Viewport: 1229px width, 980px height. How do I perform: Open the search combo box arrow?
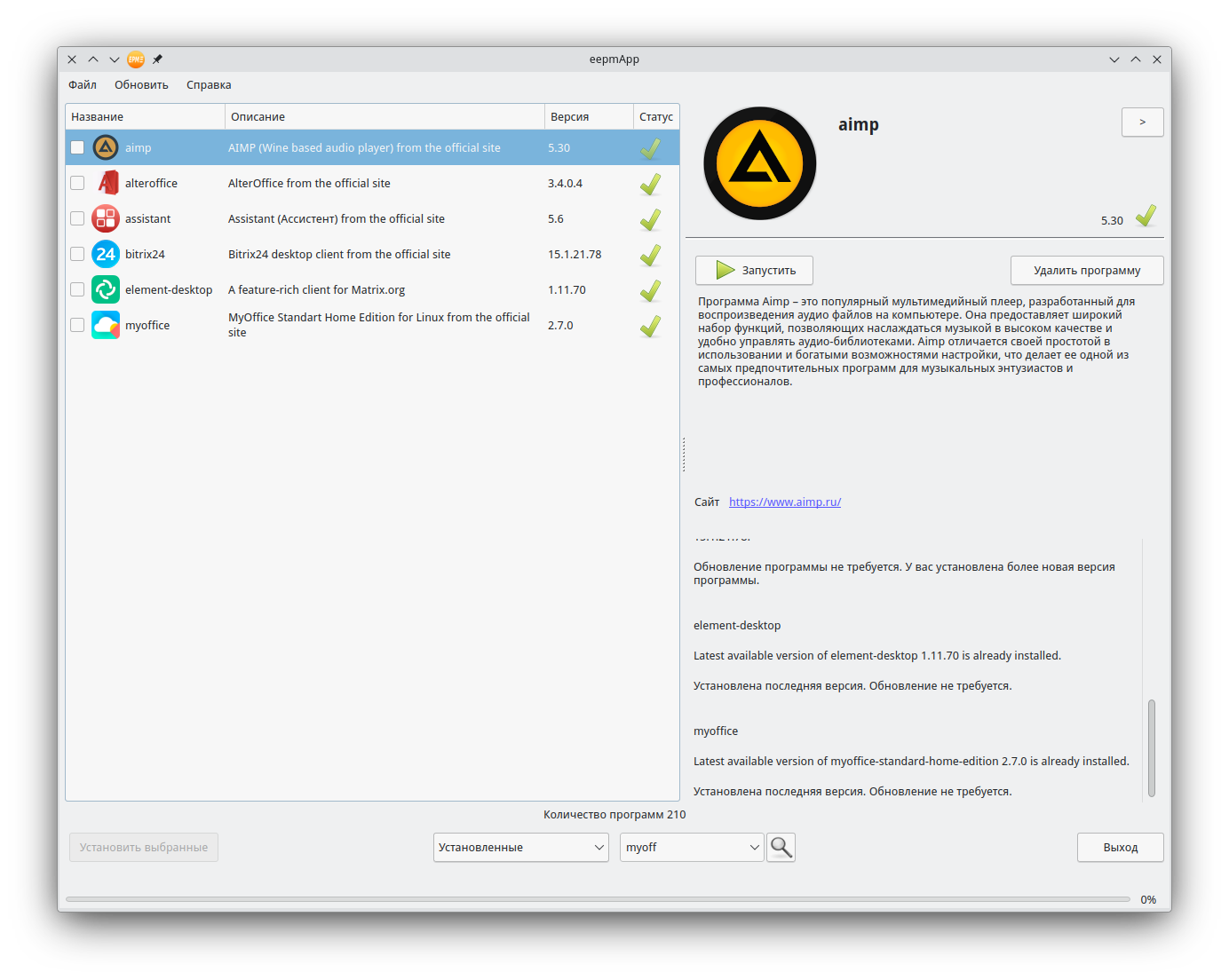755,847
